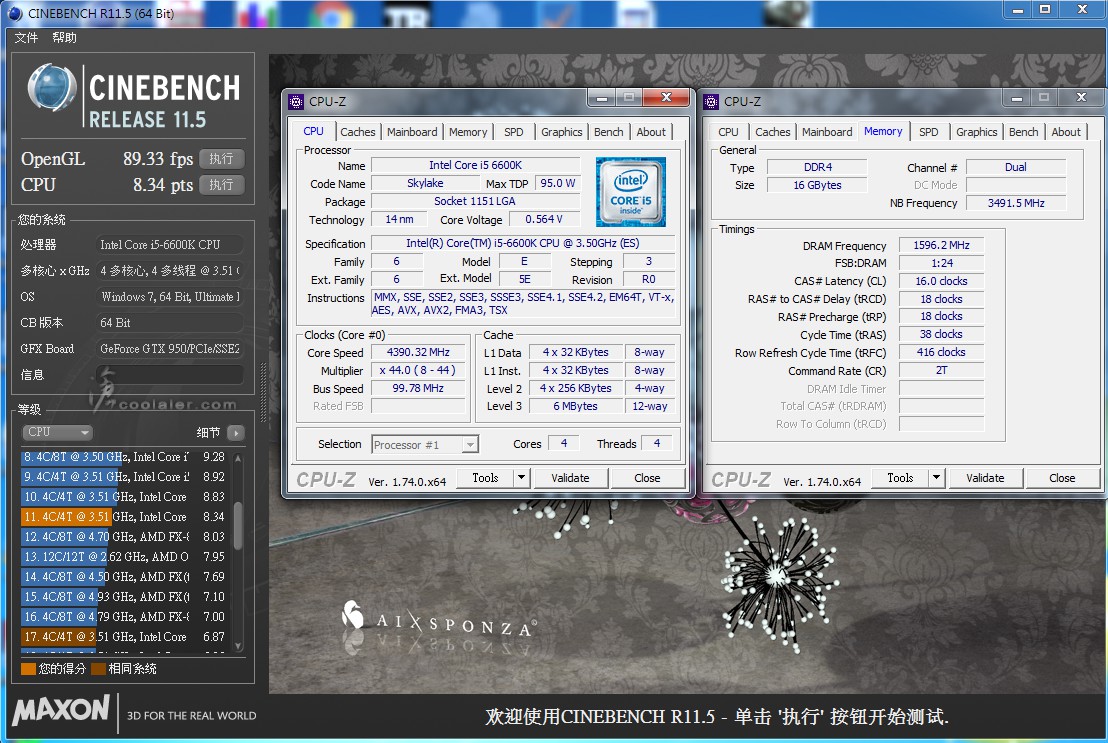Open About tab in left CPU-Z window

pyautogui.click(x=651, y=131)
